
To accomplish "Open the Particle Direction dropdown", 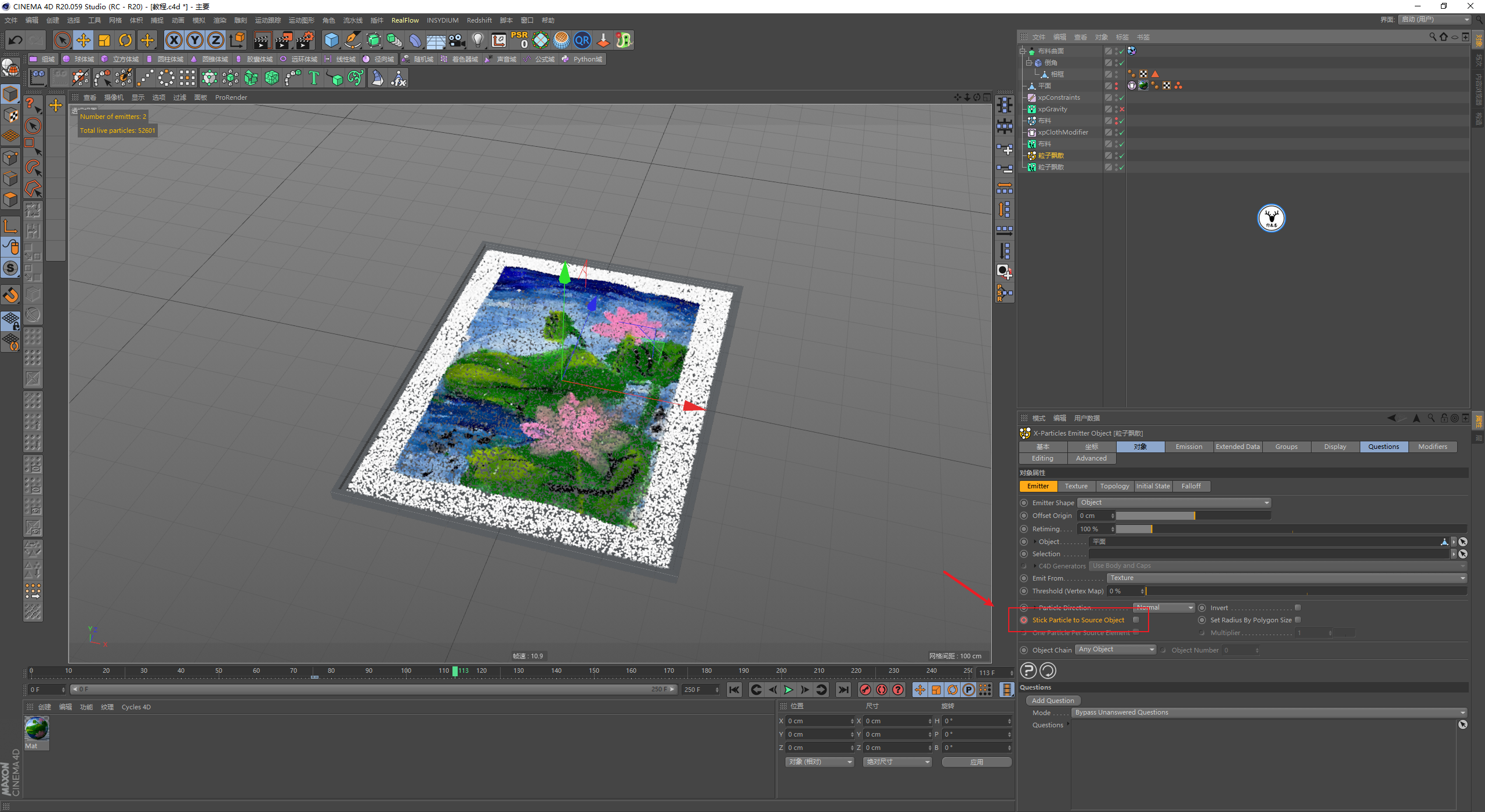I will pyautogui.click(x=1164, y=608).
